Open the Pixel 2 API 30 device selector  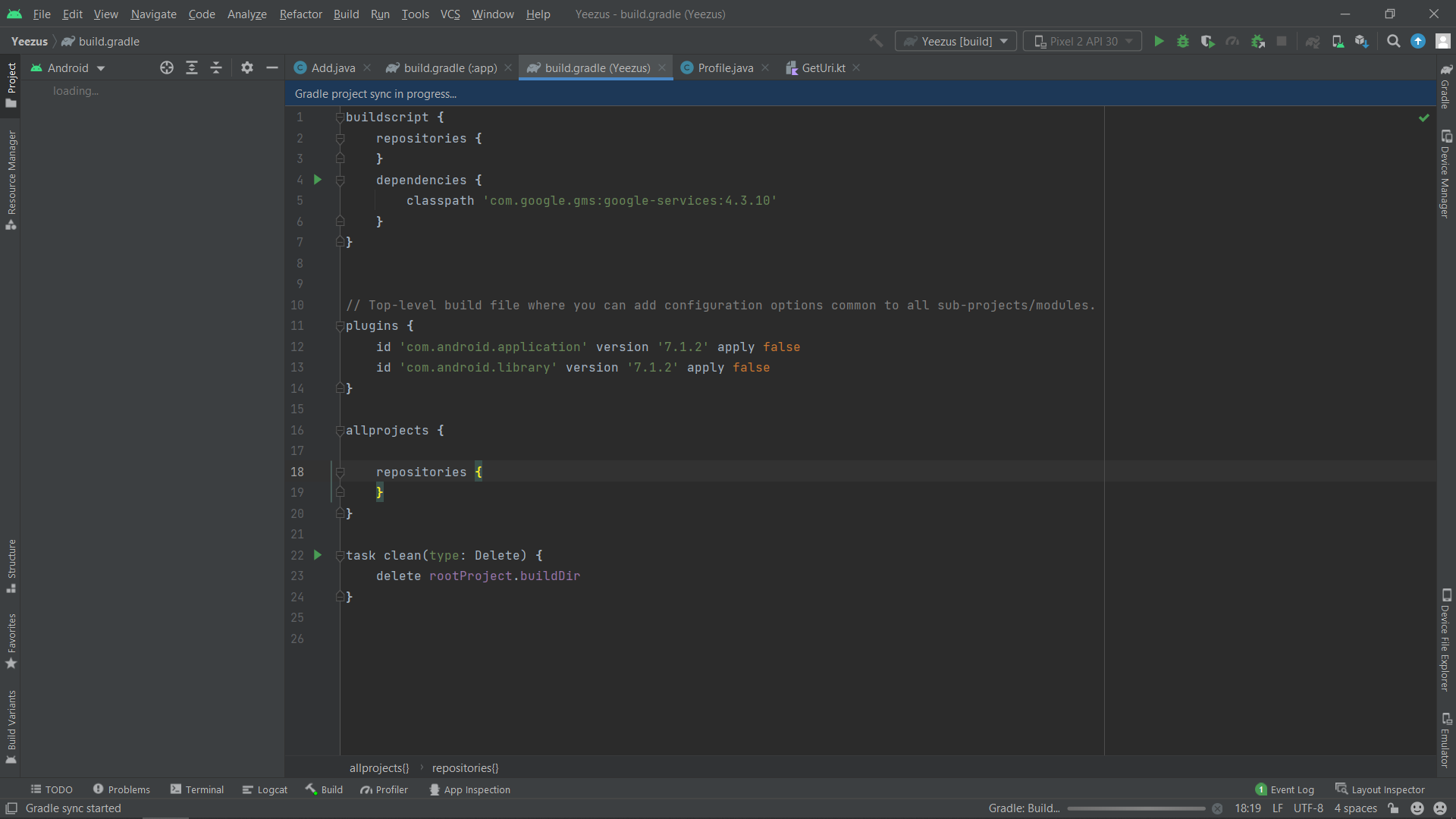point(1082,41)
